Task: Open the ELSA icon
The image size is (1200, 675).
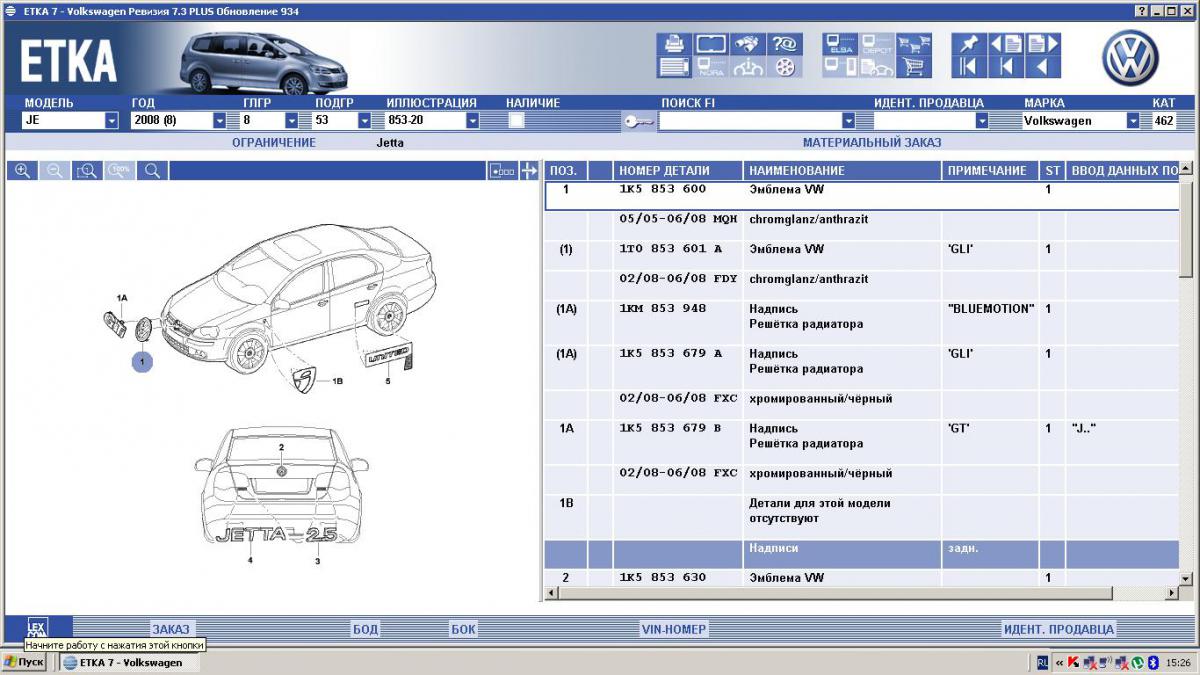Action: pyautogui.click(x=840, y=44)
